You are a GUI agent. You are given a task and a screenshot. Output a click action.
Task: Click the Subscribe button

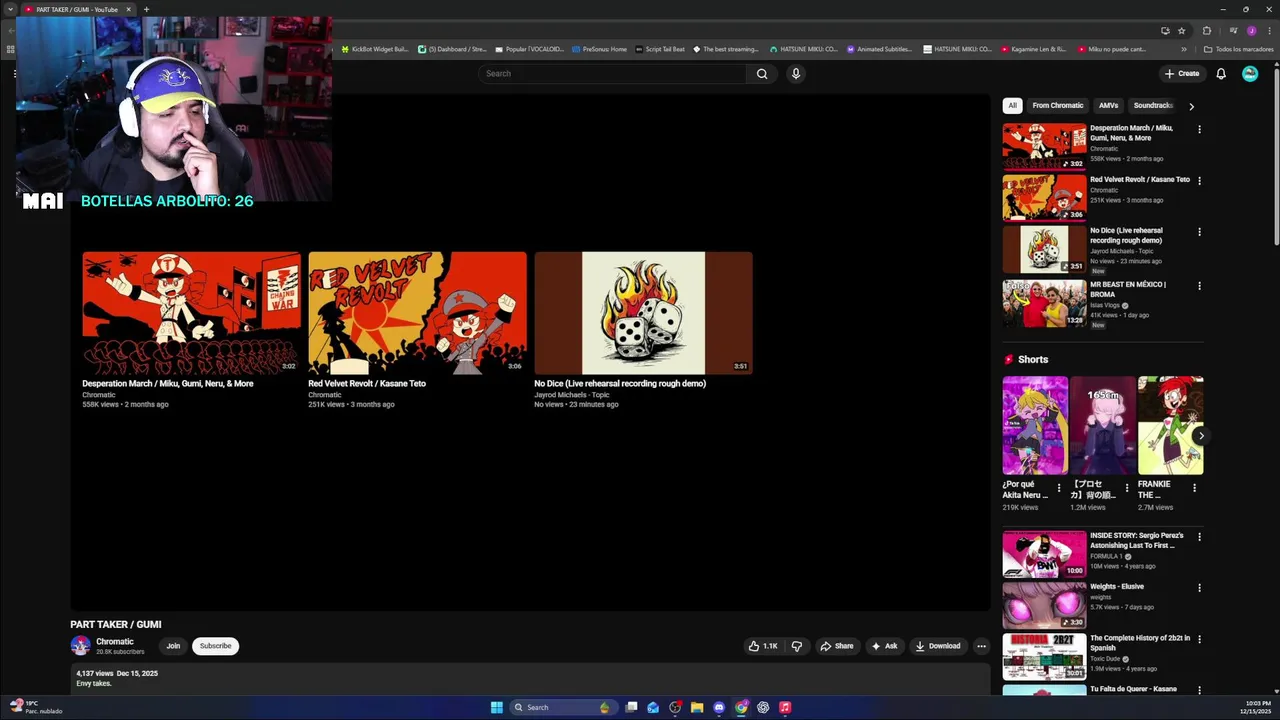(215, 646)
